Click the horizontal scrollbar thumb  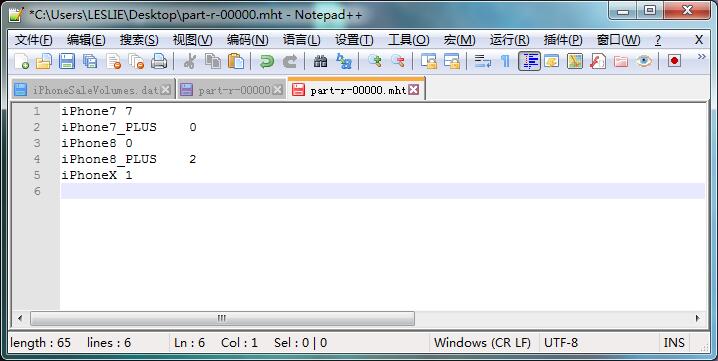click(223, 318)
